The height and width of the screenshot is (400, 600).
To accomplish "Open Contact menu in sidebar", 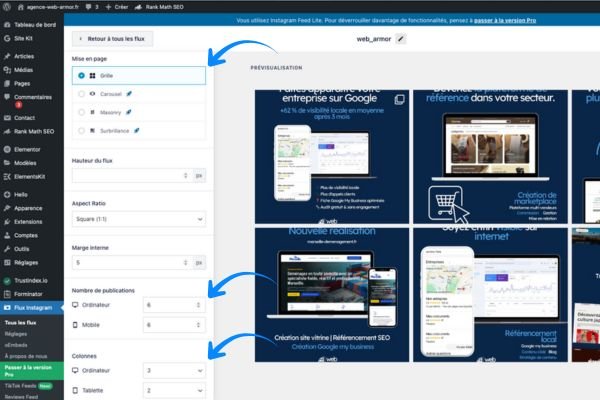I will (x=31, y=118).
